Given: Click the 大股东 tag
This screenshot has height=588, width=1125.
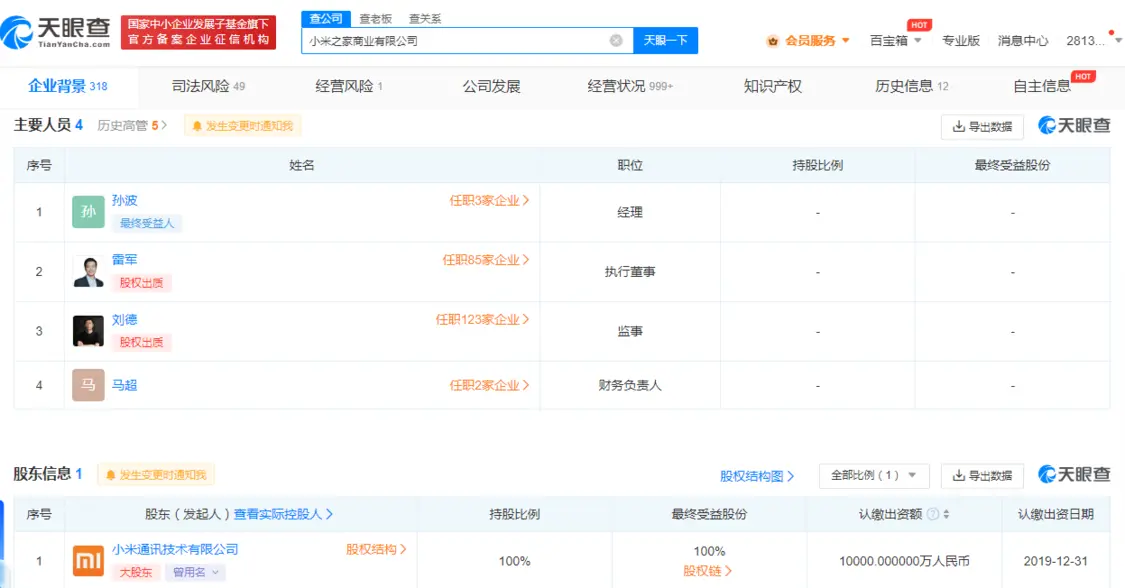Looking at the screenshot, I should click(136, 572).
